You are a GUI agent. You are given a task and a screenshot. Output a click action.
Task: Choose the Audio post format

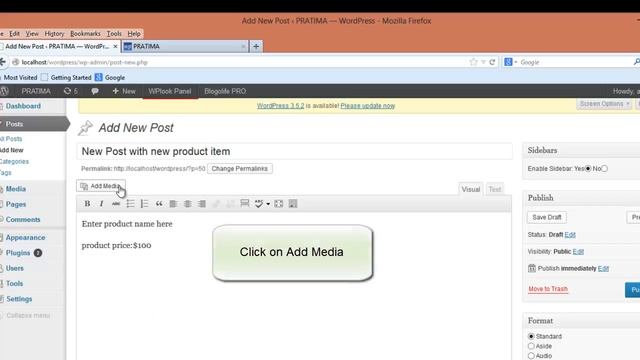tap(531, 356)
